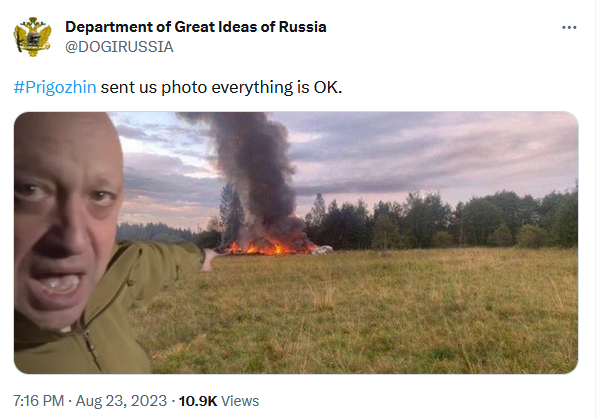Image resolution: width=605 pixels, height=419 pixels.
Task: Click the "Views" label
Action: (x=240, y=401)
